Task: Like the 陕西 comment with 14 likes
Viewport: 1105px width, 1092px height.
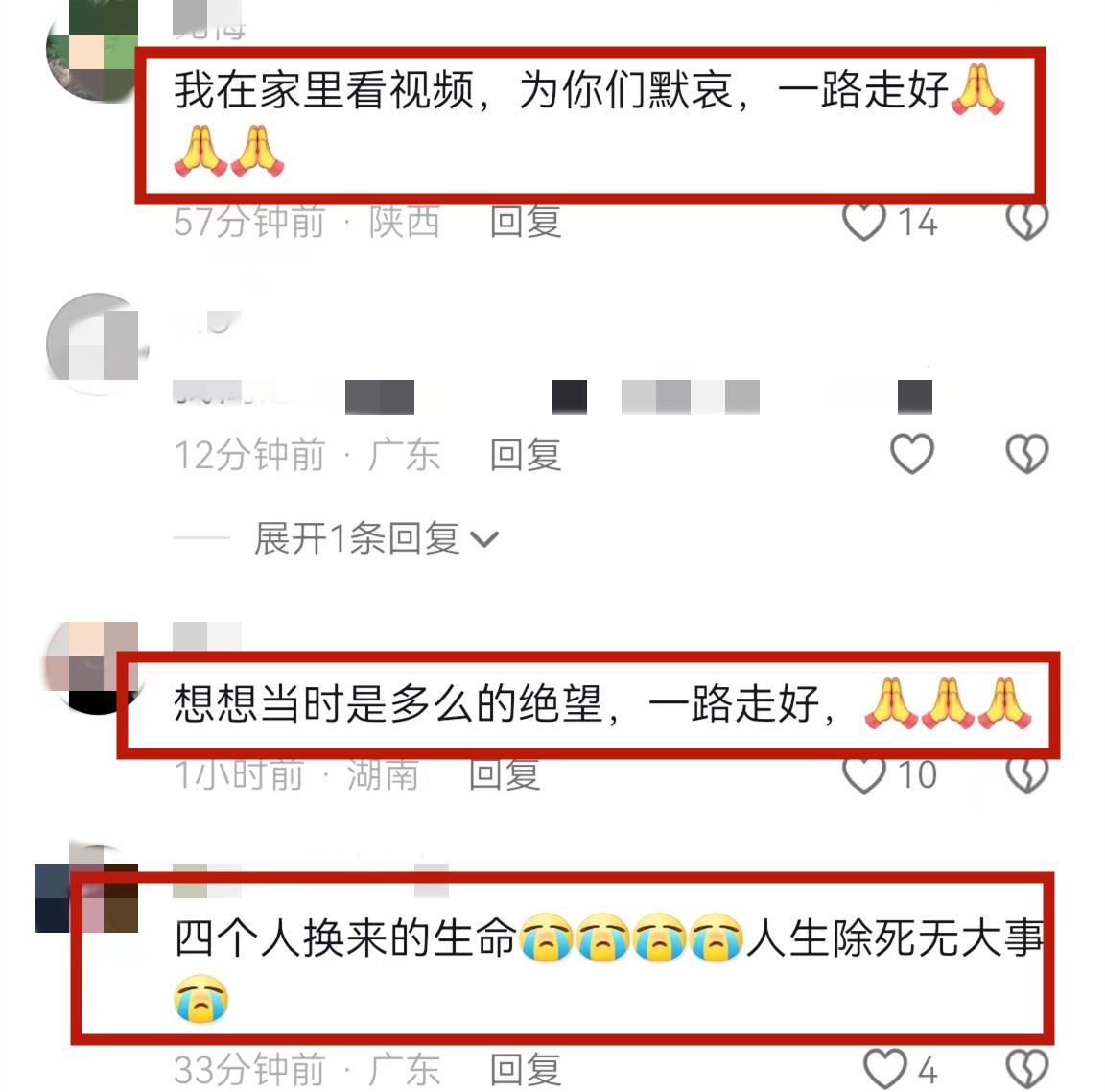Action: pyautogui.click(x=864, y=223)
